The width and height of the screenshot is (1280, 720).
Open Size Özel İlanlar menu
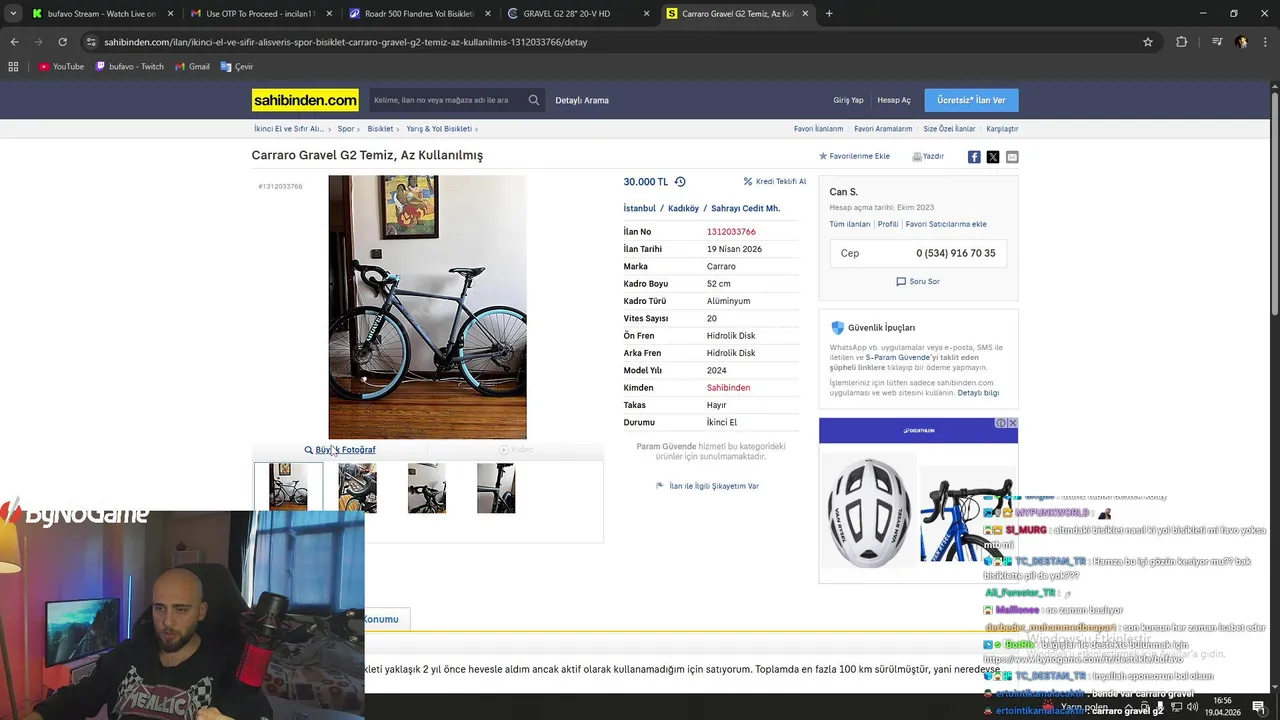(949, 129)
